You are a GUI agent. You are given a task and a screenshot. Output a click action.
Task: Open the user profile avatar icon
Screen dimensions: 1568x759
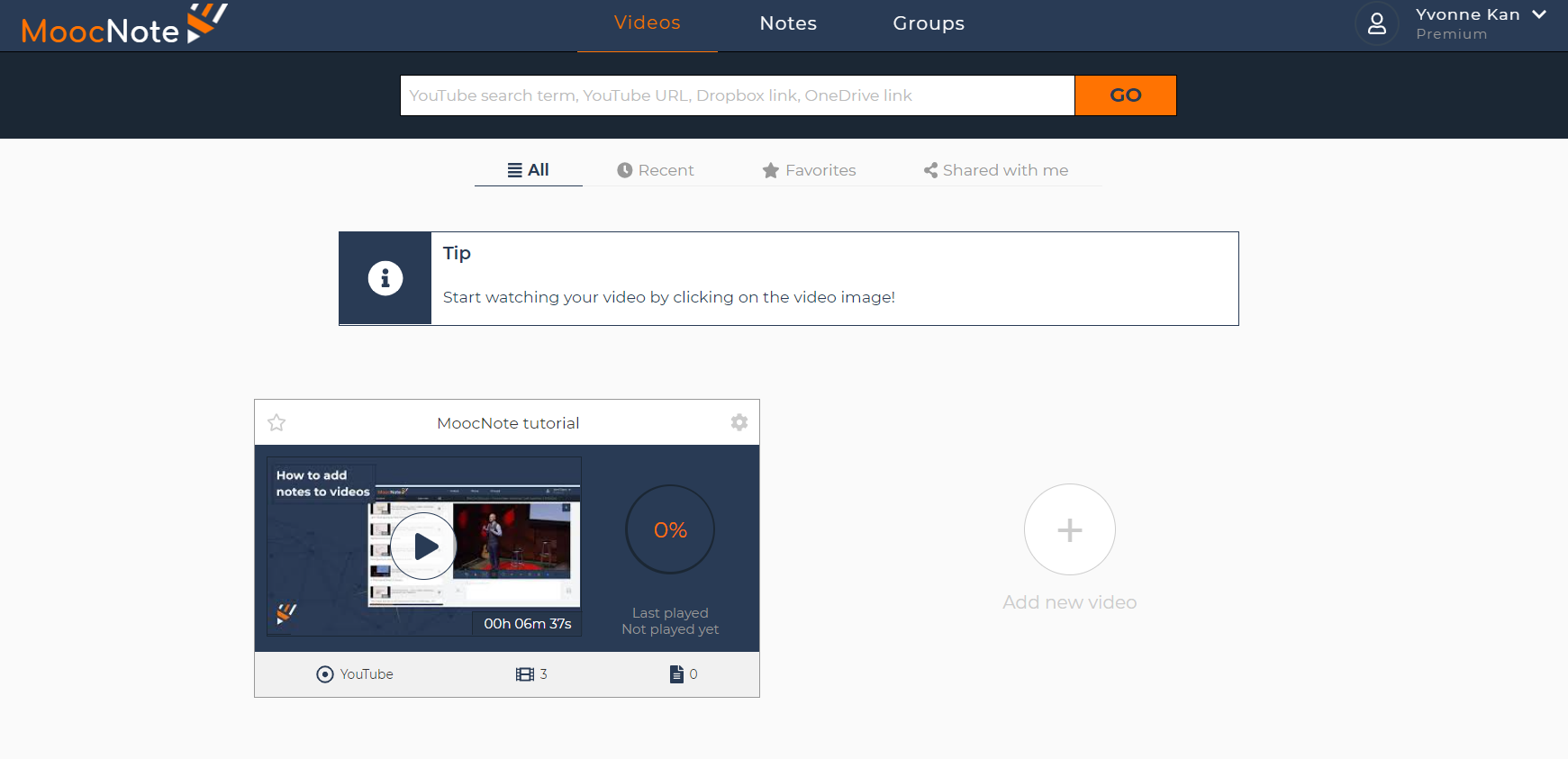coord(1376,23)
